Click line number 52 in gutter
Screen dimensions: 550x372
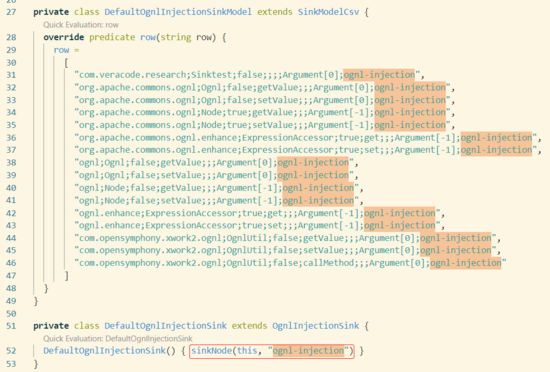point(11,351)
